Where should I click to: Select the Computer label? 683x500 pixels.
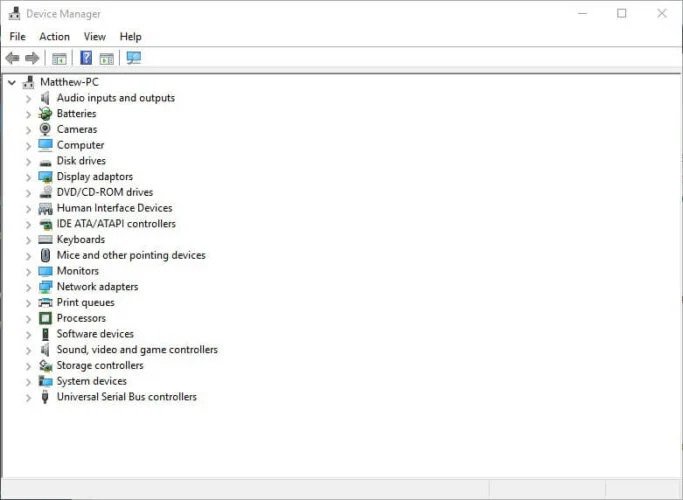point(81,145)
